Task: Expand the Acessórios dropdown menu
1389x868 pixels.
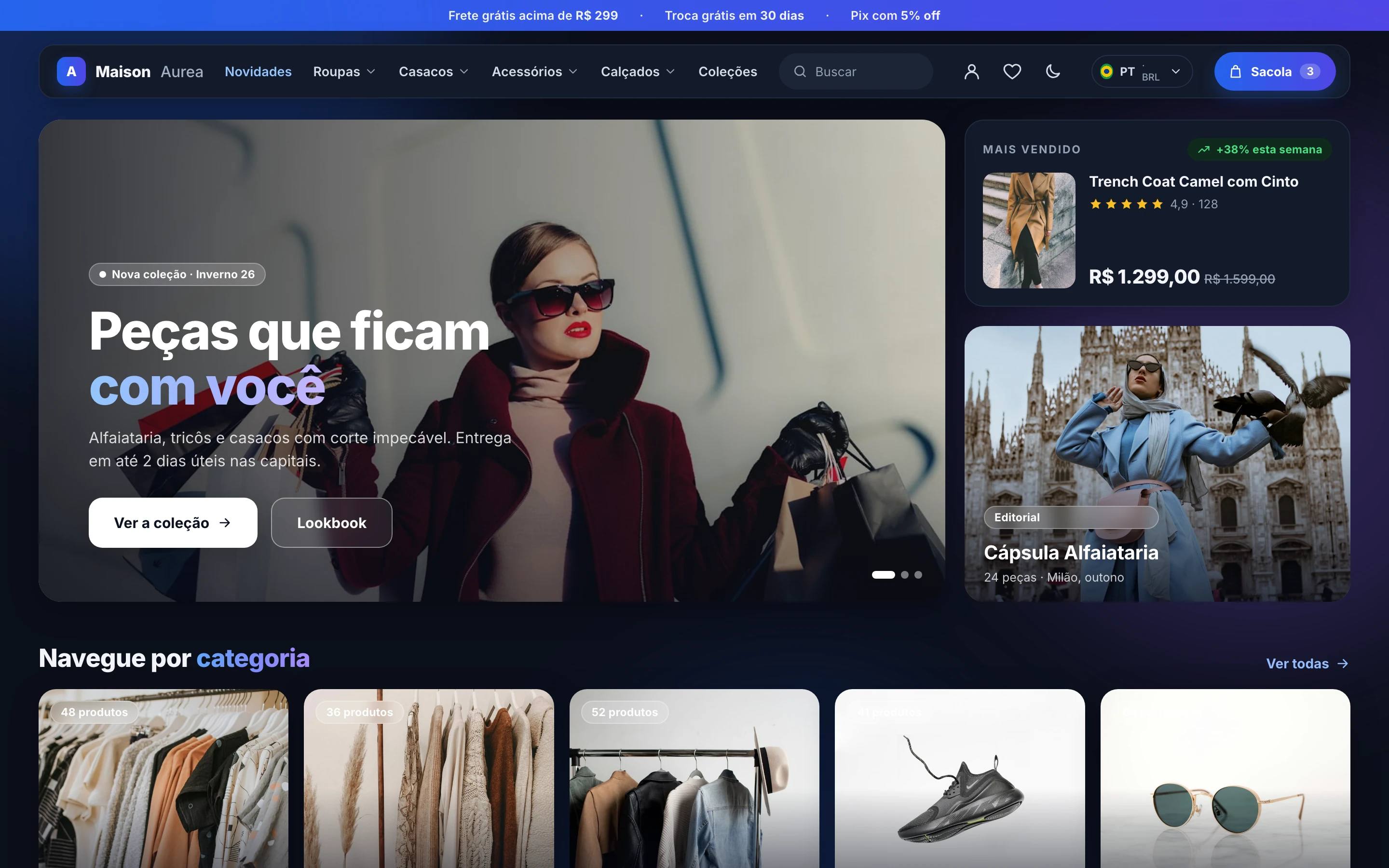Action: (x=534, y=72)
